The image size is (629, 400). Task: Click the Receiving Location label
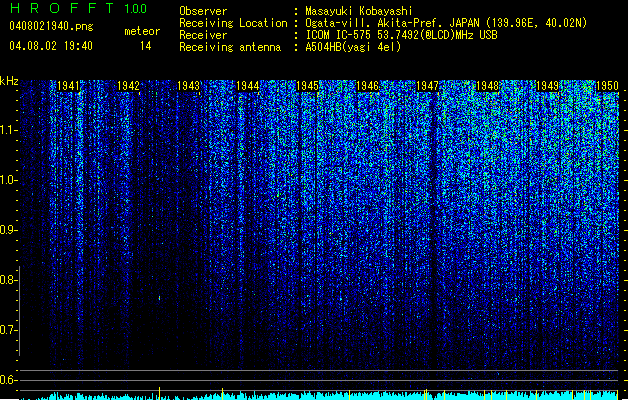[233, 23]
